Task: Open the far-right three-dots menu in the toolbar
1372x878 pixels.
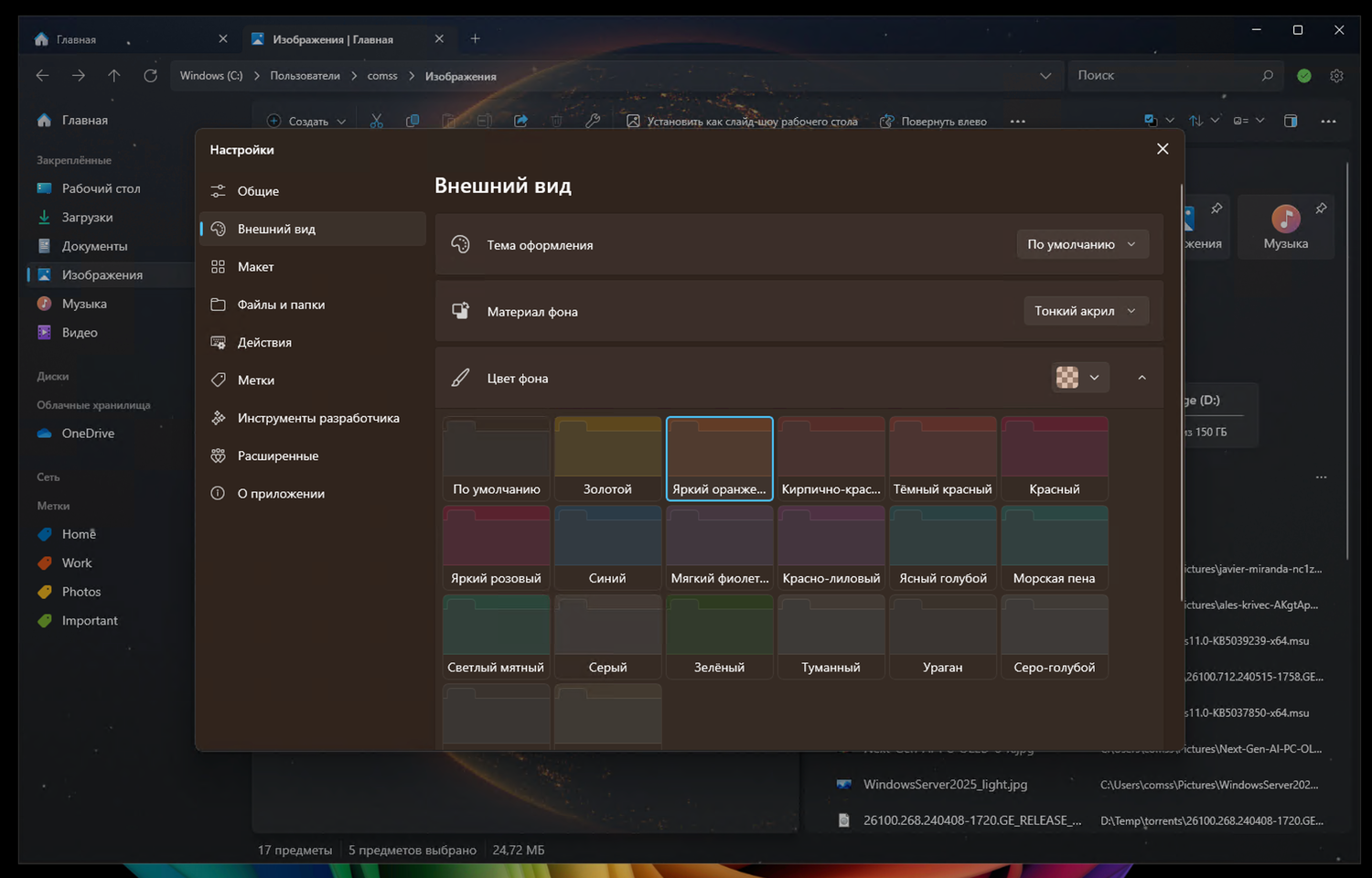Action: tap(1328, 121)
